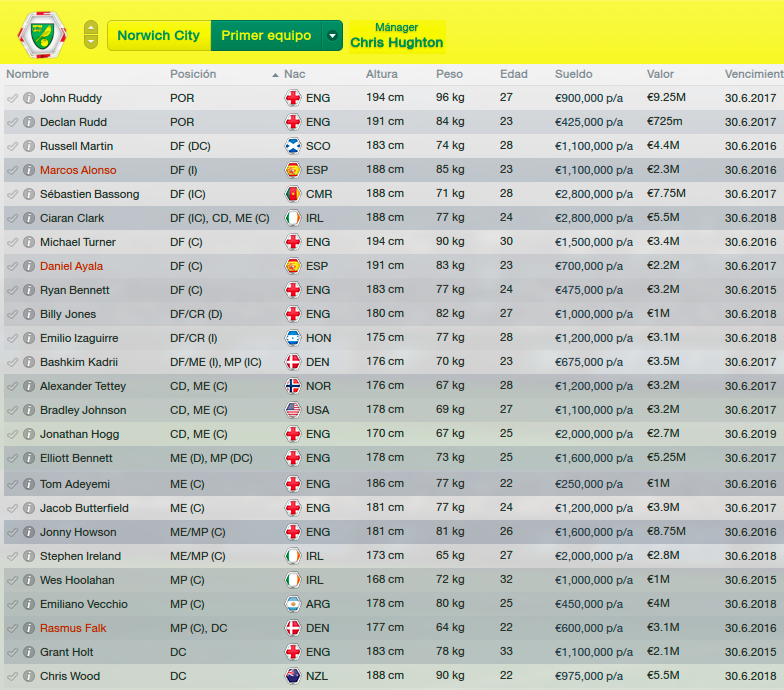This screenshot has width=784, height=690.
Task: Click the 96 kg weight for John Ruddy
Action: 450,98
